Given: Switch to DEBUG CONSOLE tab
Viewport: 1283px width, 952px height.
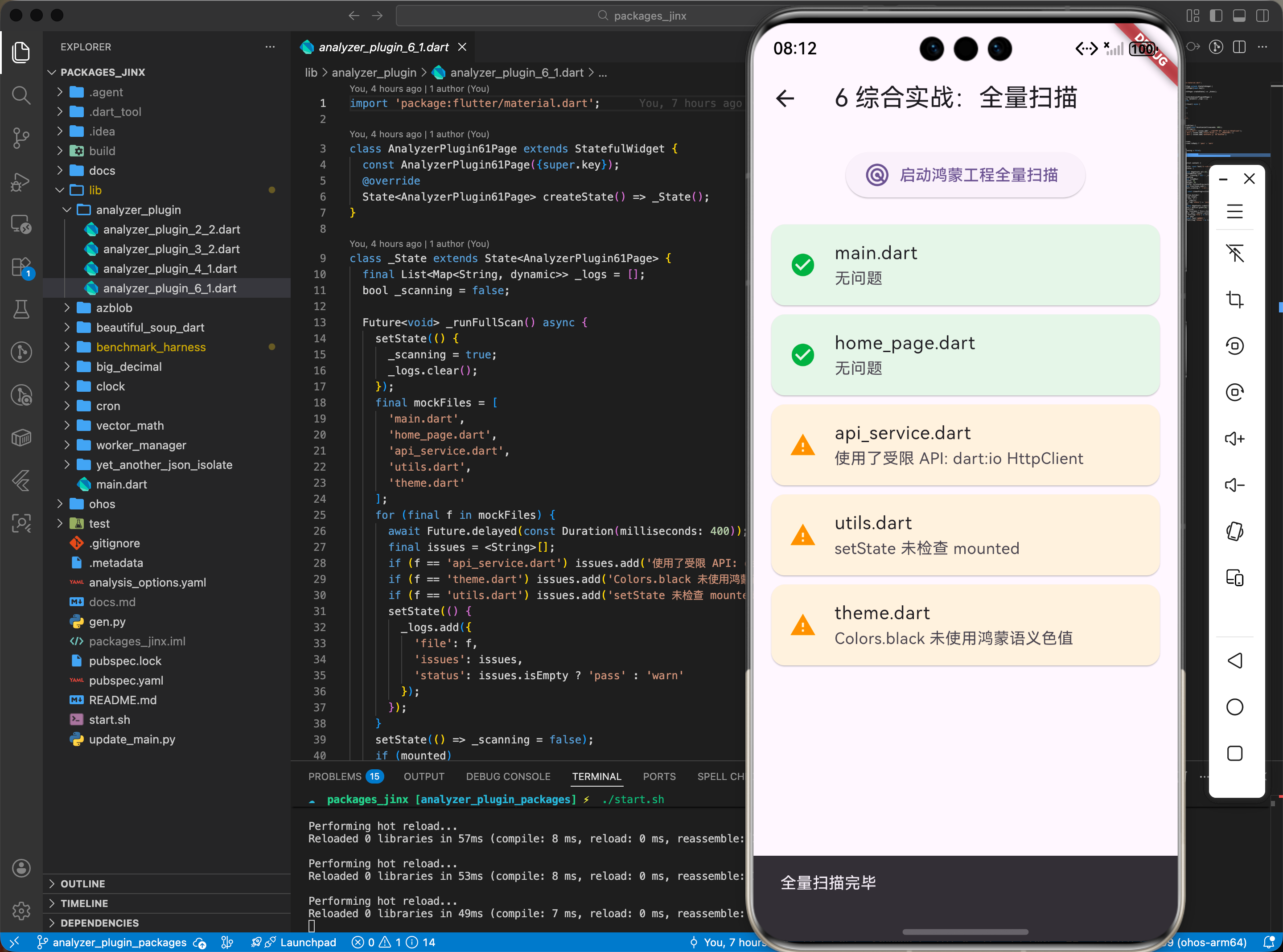Looking at the screenshot, I should [508, 776].
